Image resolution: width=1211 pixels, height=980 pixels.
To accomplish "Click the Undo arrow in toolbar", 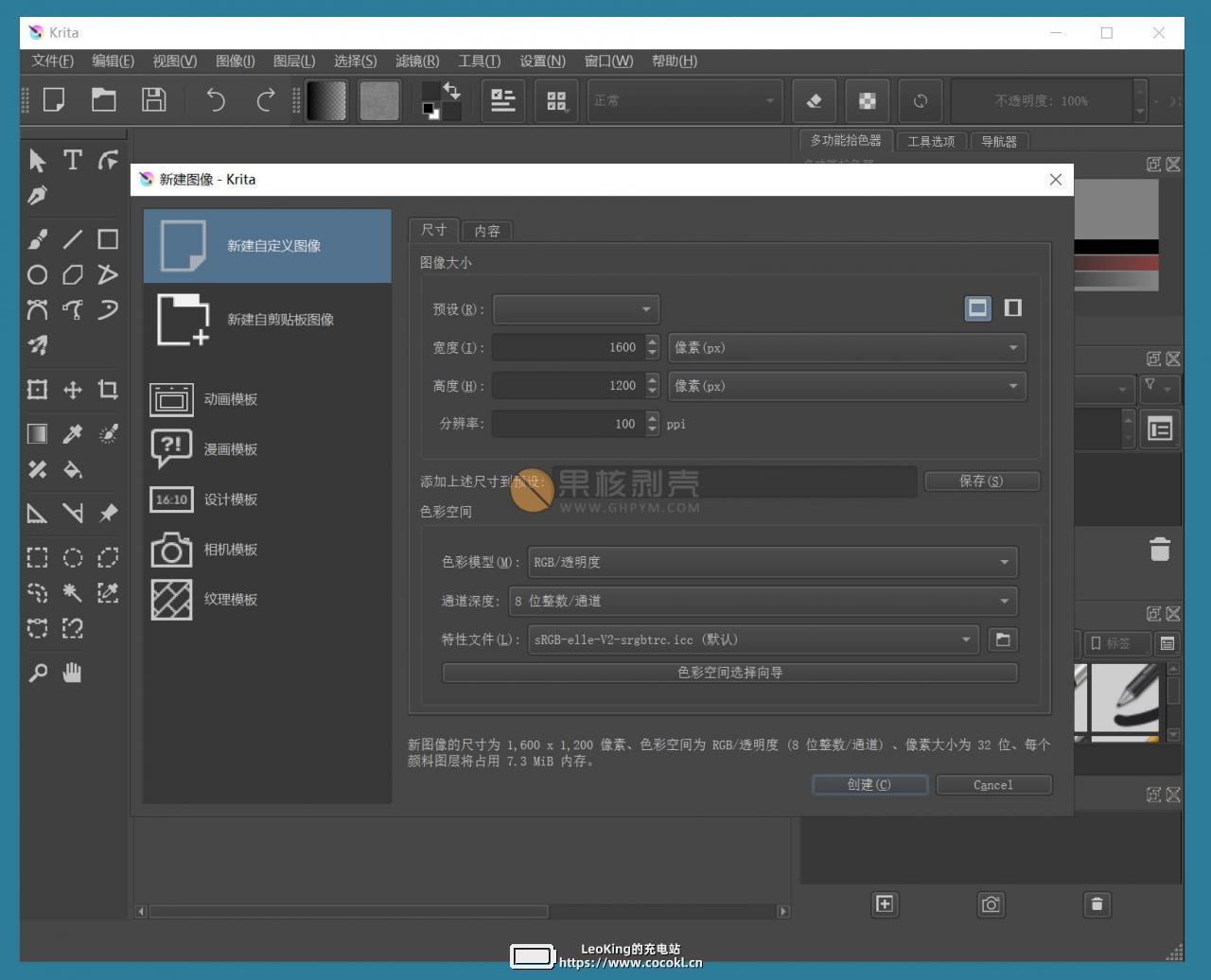I will click(216, 99).
